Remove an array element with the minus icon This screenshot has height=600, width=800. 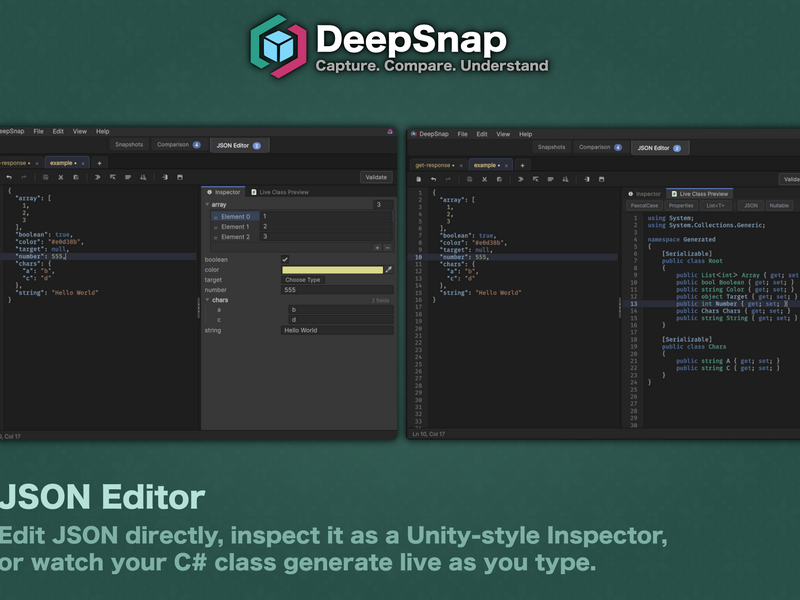click(x=387, y=247)
